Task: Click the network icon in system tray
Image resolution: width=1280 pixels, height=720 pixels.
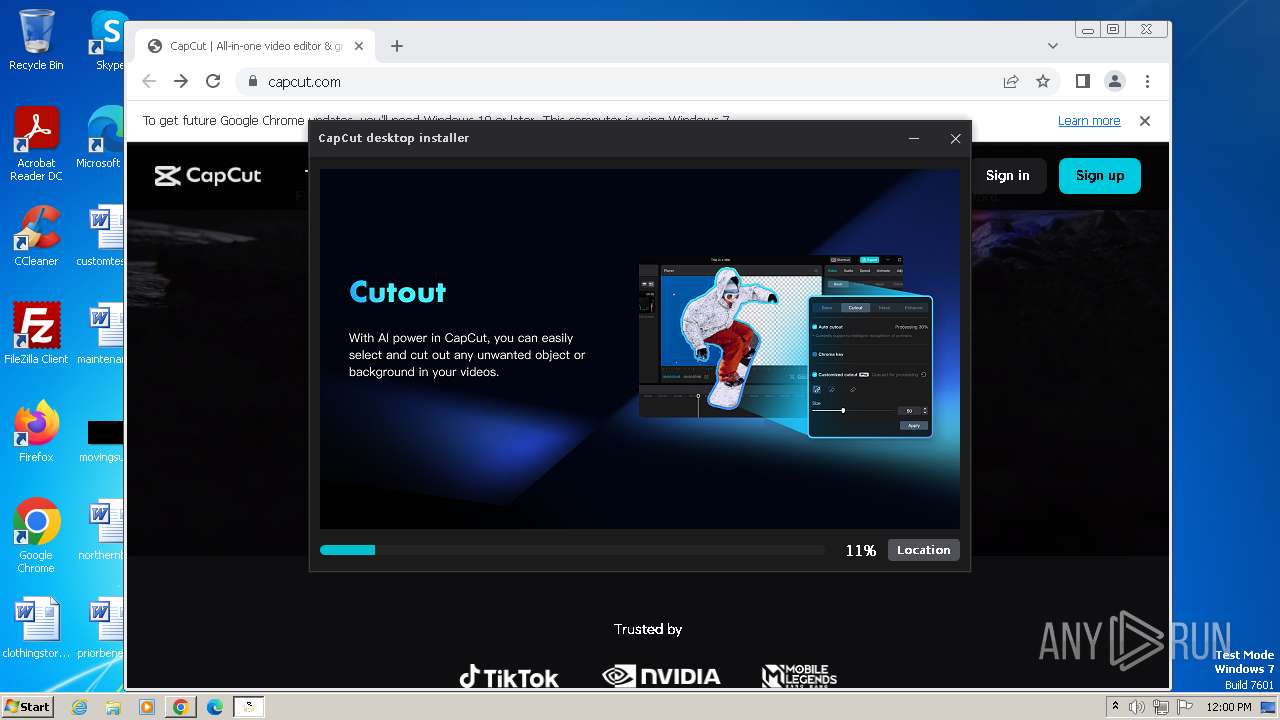Action: coord(1161,707)
